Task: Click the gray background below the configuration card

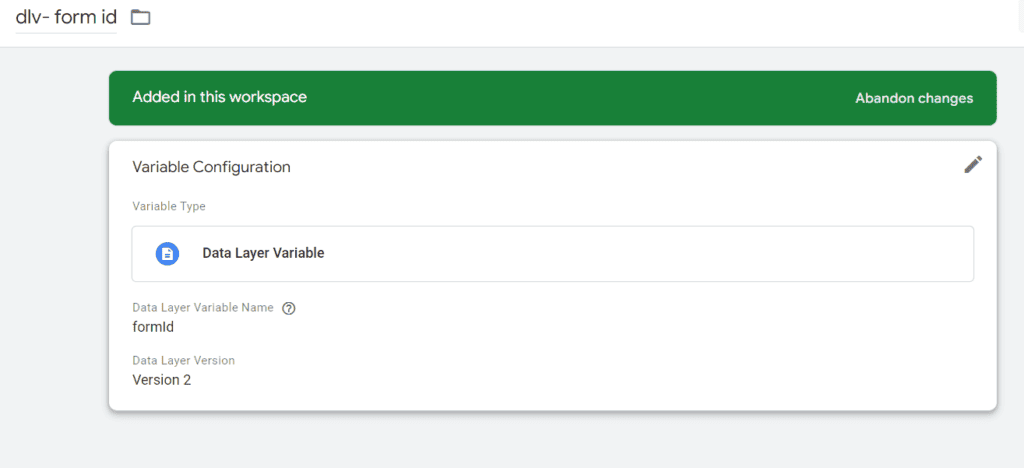Action: [552, 440]
